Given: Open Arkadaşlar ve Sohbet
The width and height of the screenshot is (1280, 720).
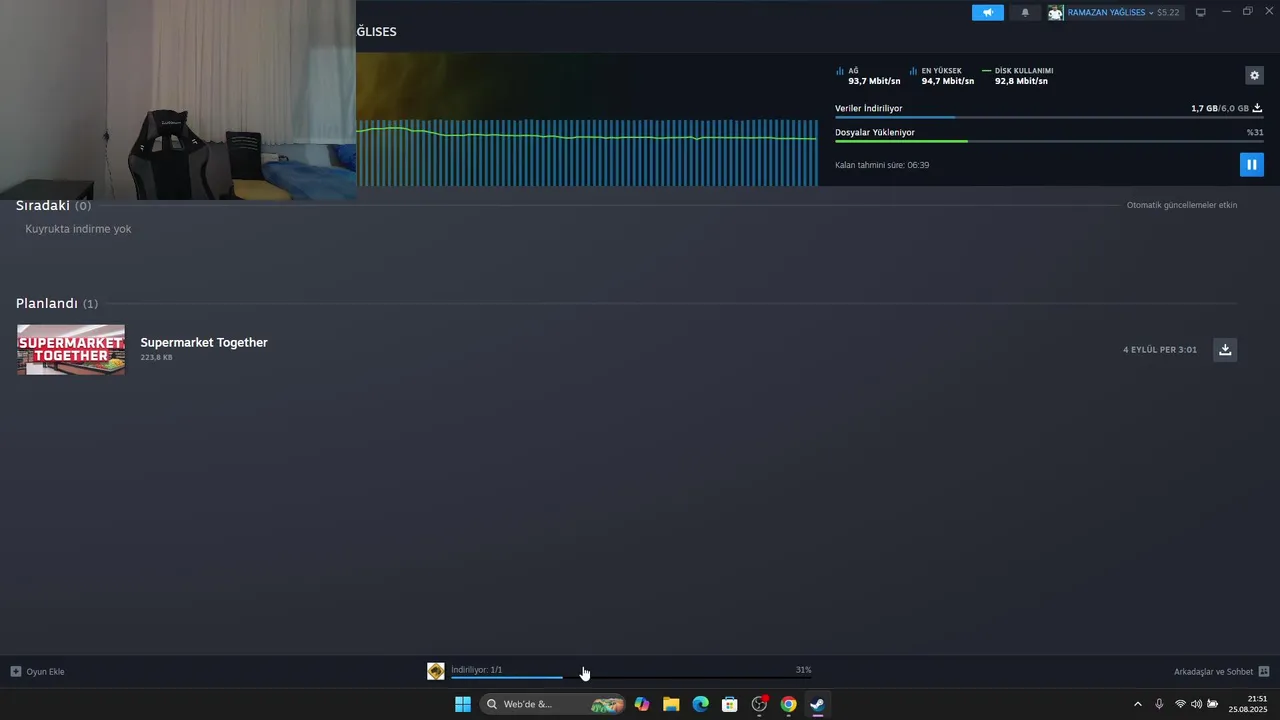Looking at the screenshot, I should pyautogui.click(x=1213, y=671).
